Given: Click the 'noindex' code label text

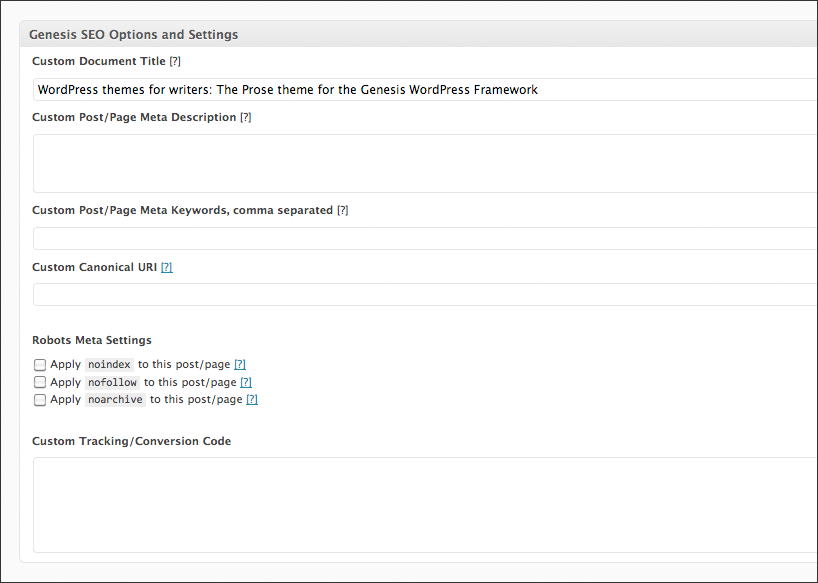Looking at the screenshot, I should 110,365.
